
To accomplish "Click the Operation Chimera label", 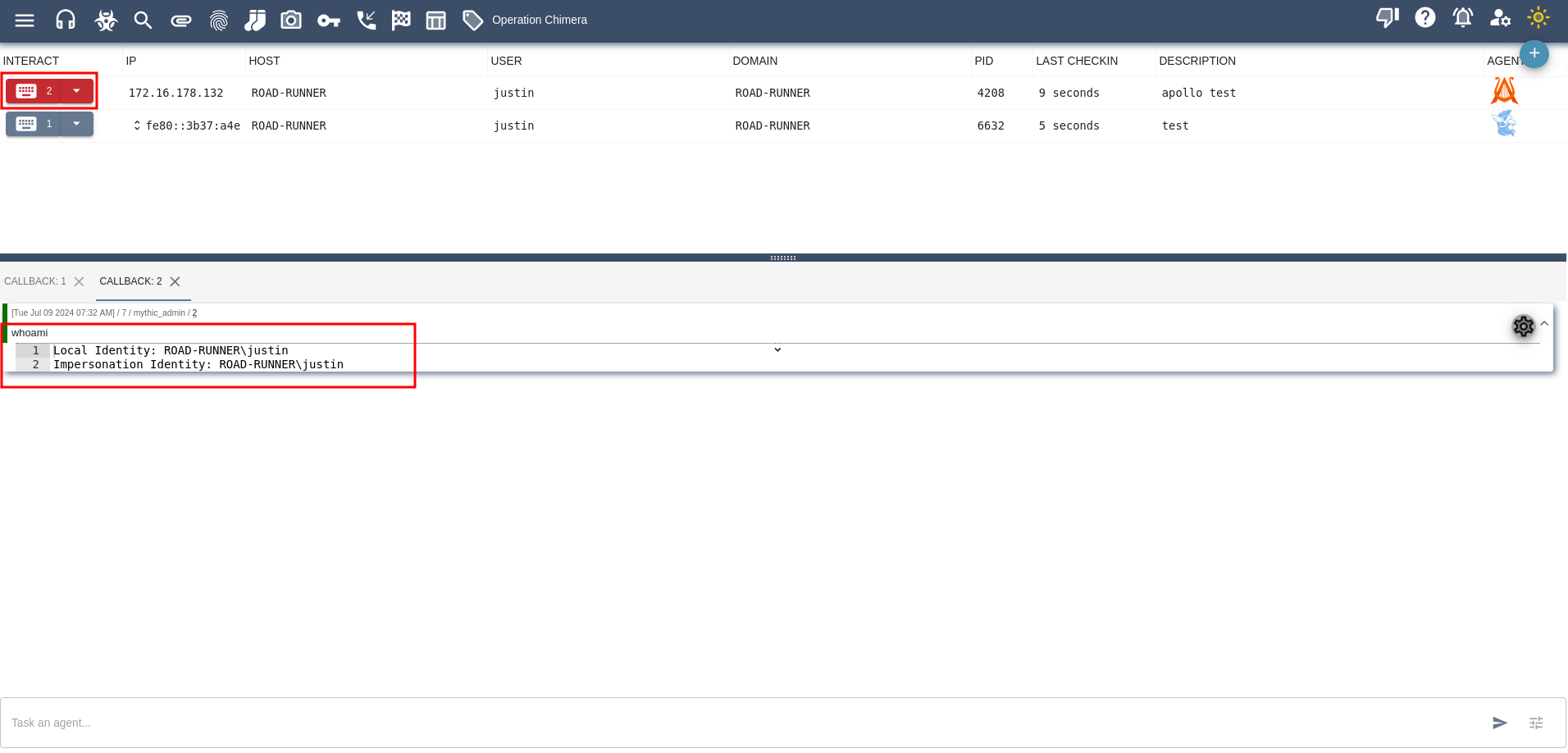I will pos(540,20).
